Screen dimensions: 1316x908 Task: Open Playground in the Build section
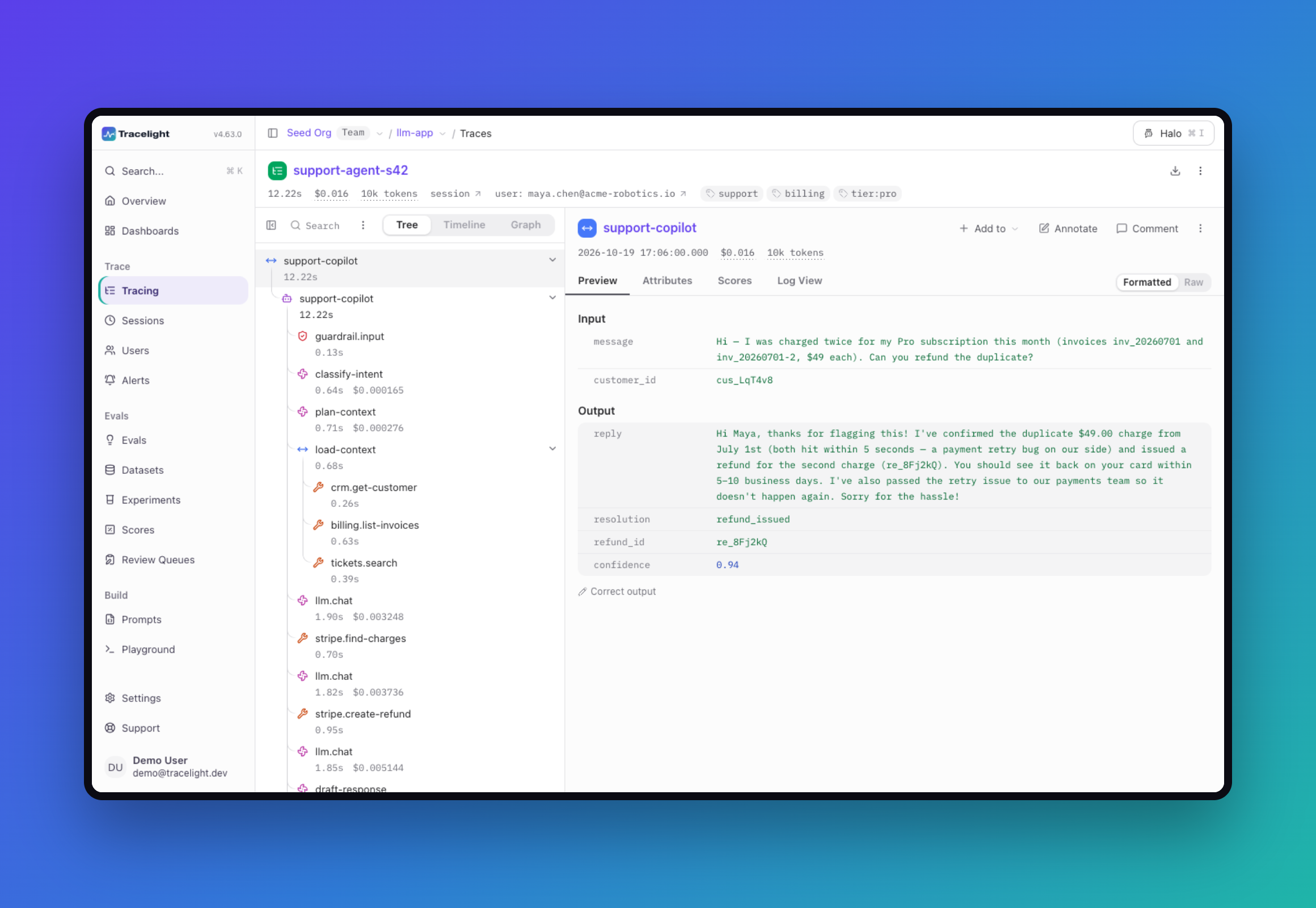pos(173,649)
